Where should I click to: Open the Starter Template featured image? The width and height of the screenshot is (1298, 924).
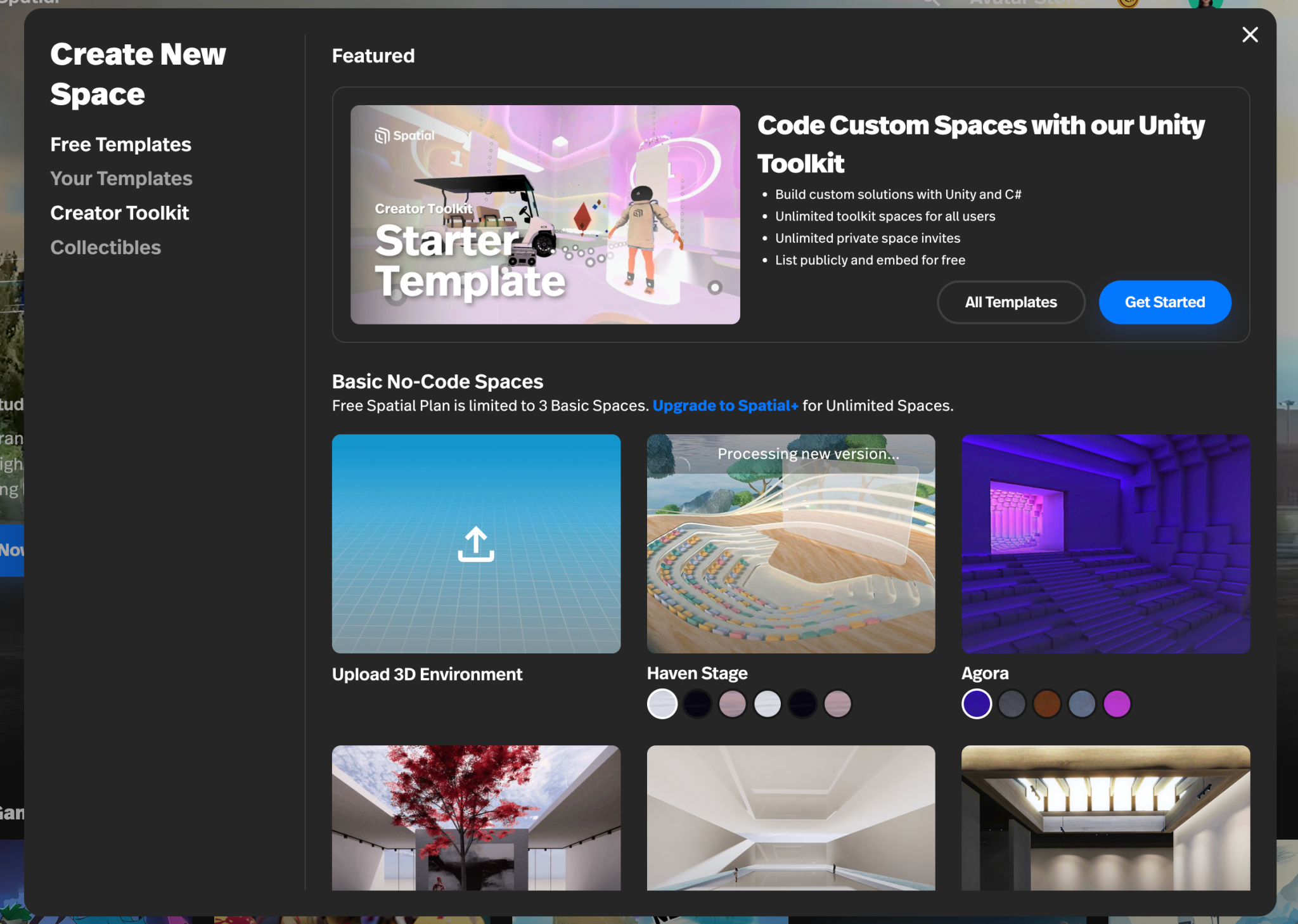point(545,215)
